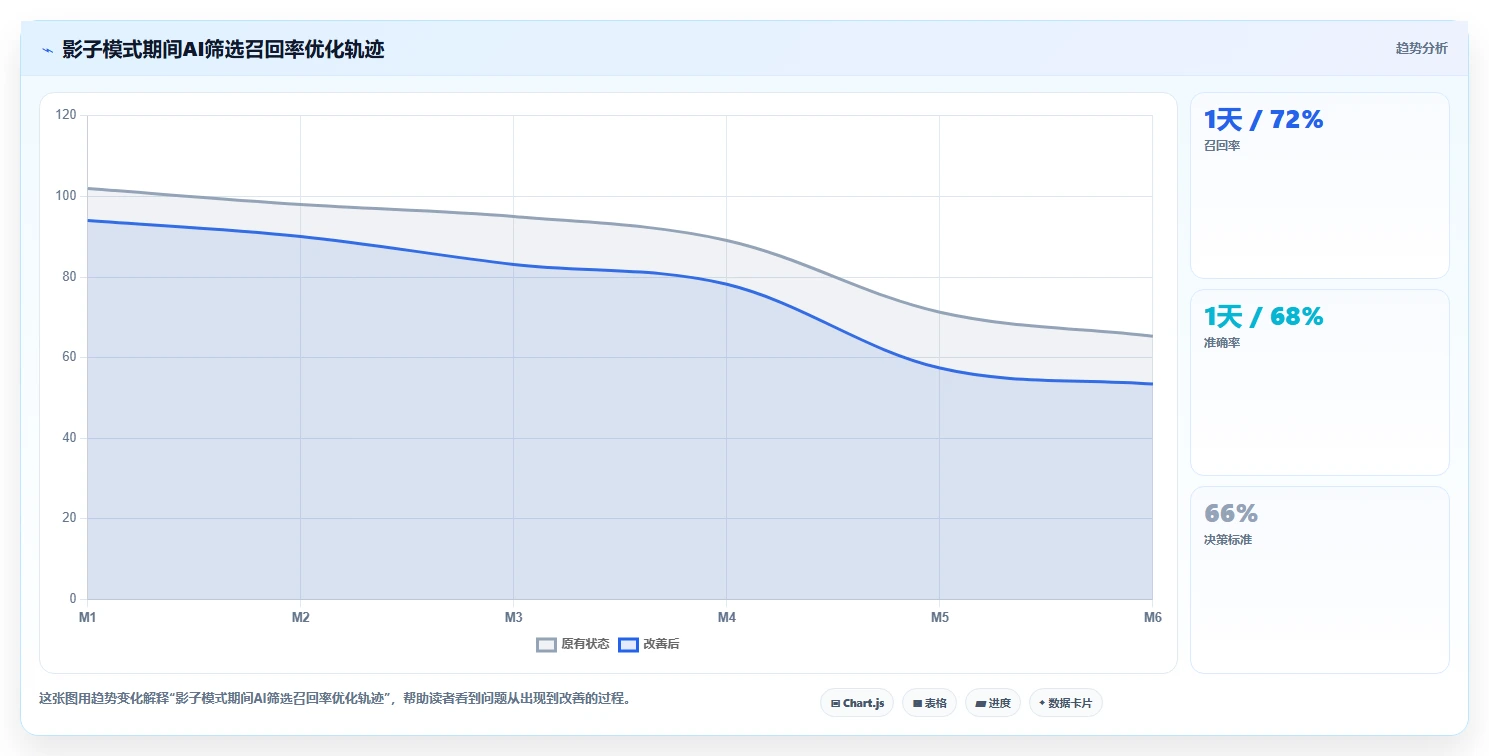Image resolution: width=1489 pixels, height=756 pixels.
Task: Click the 66% value text
Action: (1231, 514)
